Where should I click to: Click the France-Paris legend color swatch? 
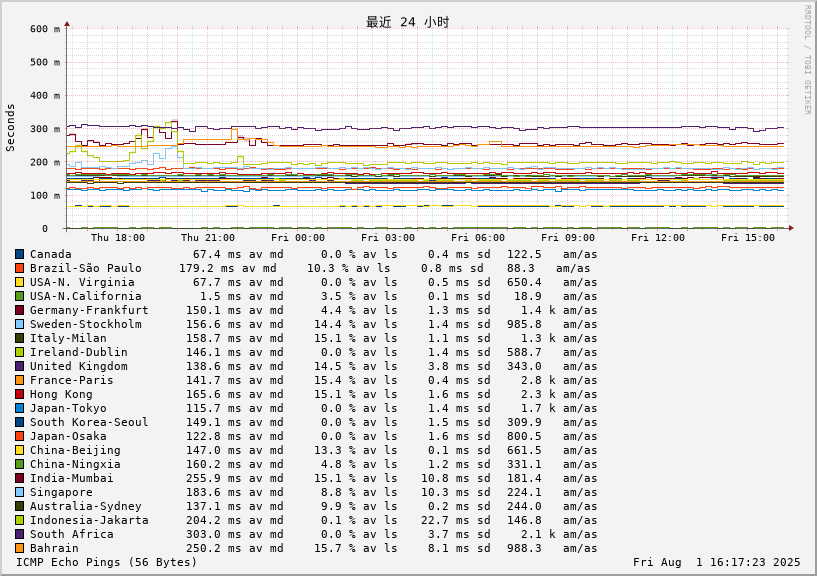click(19, 381)
